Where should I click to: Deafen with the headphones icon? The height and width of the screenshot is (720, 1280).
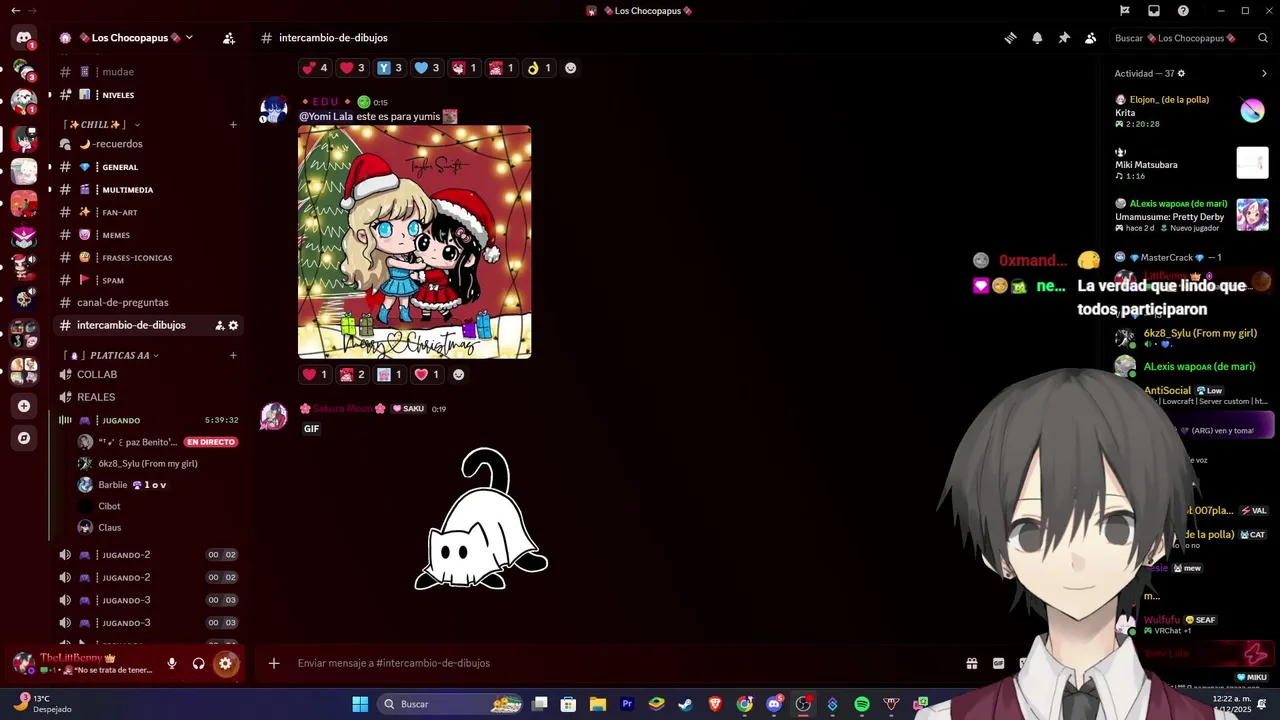click(198, 663)
